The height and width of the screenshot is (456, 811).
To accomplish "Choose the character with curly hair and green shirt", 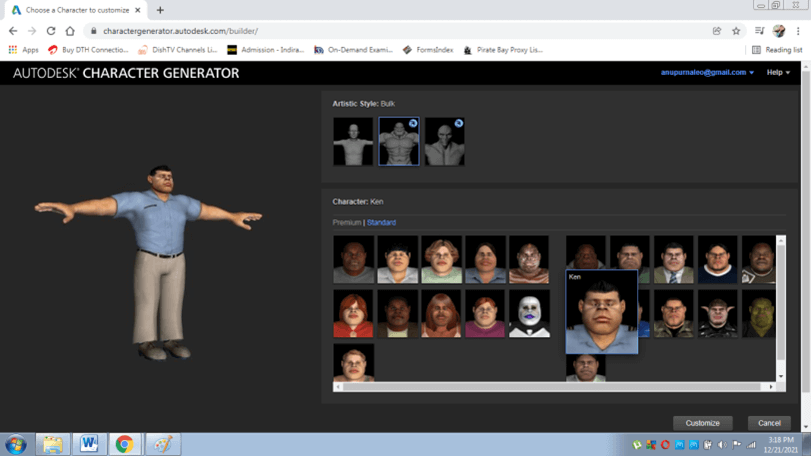I will click(441, 260).
